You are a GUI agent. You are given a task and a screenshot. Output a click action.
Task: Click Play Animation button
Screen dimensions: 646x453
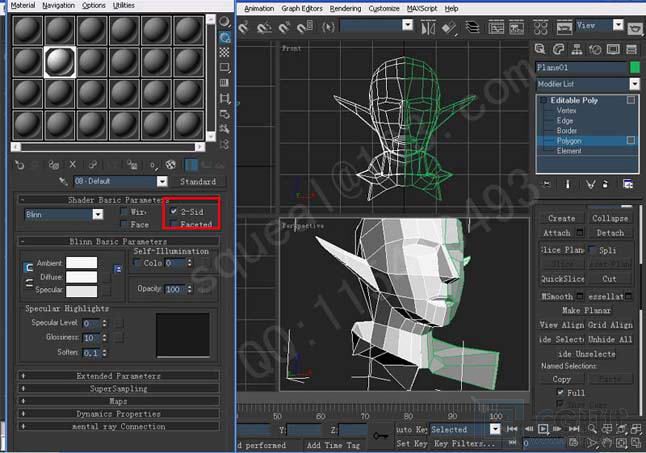point(543,429)
